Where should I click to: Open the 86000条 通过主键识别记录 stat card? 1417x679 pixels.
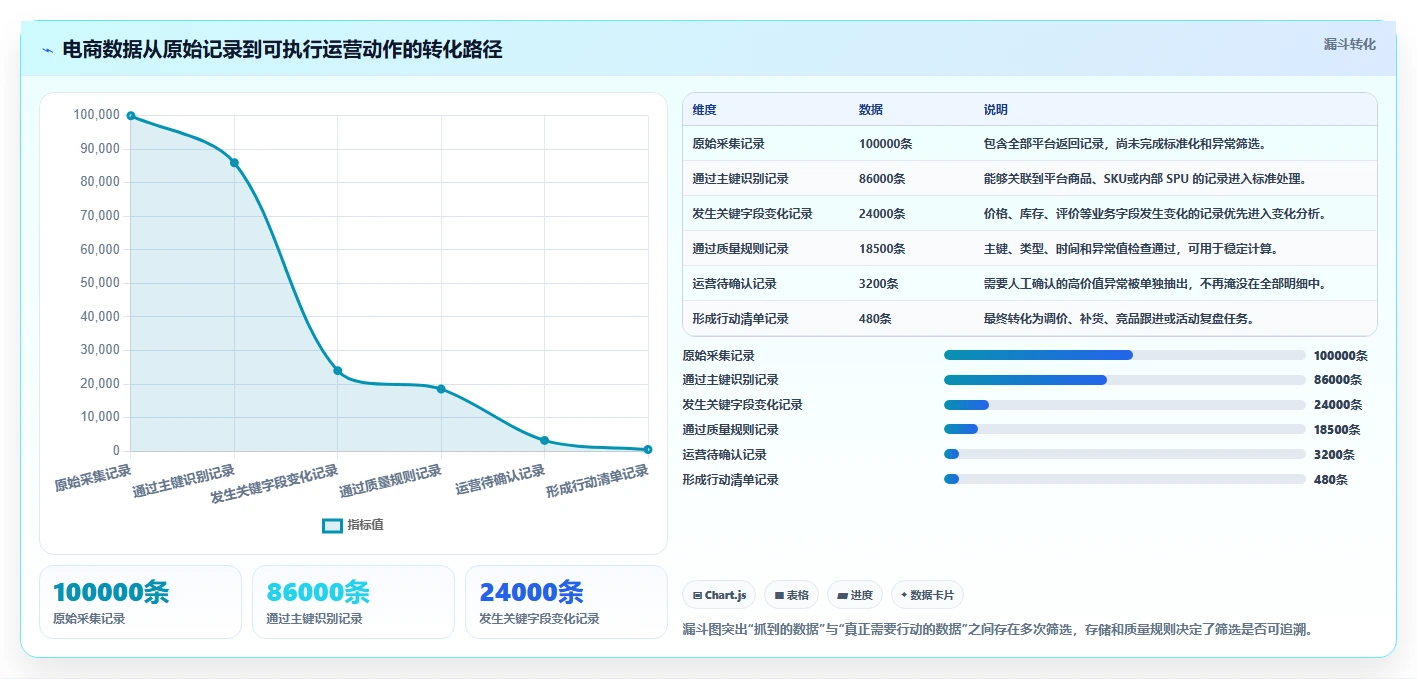coord(353,602)
